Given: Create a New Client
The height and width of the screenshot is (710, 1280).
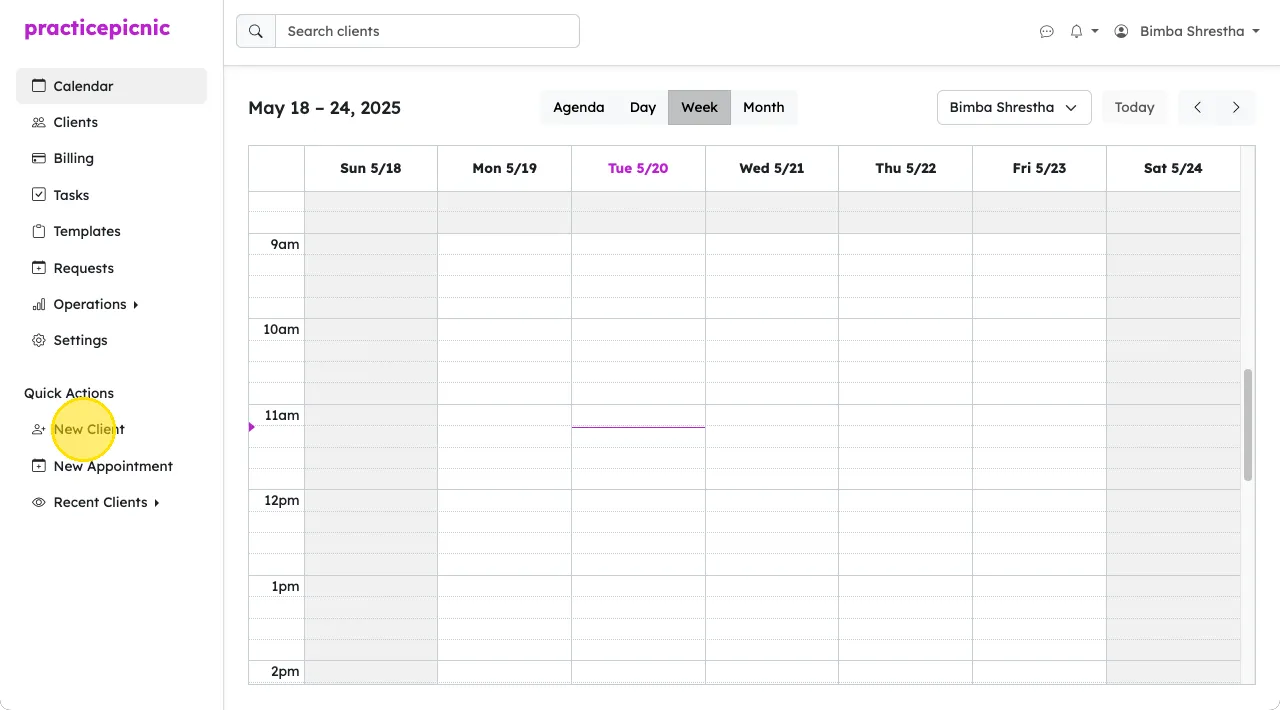Looking at the screenshot, I should [x=89, y=429].
